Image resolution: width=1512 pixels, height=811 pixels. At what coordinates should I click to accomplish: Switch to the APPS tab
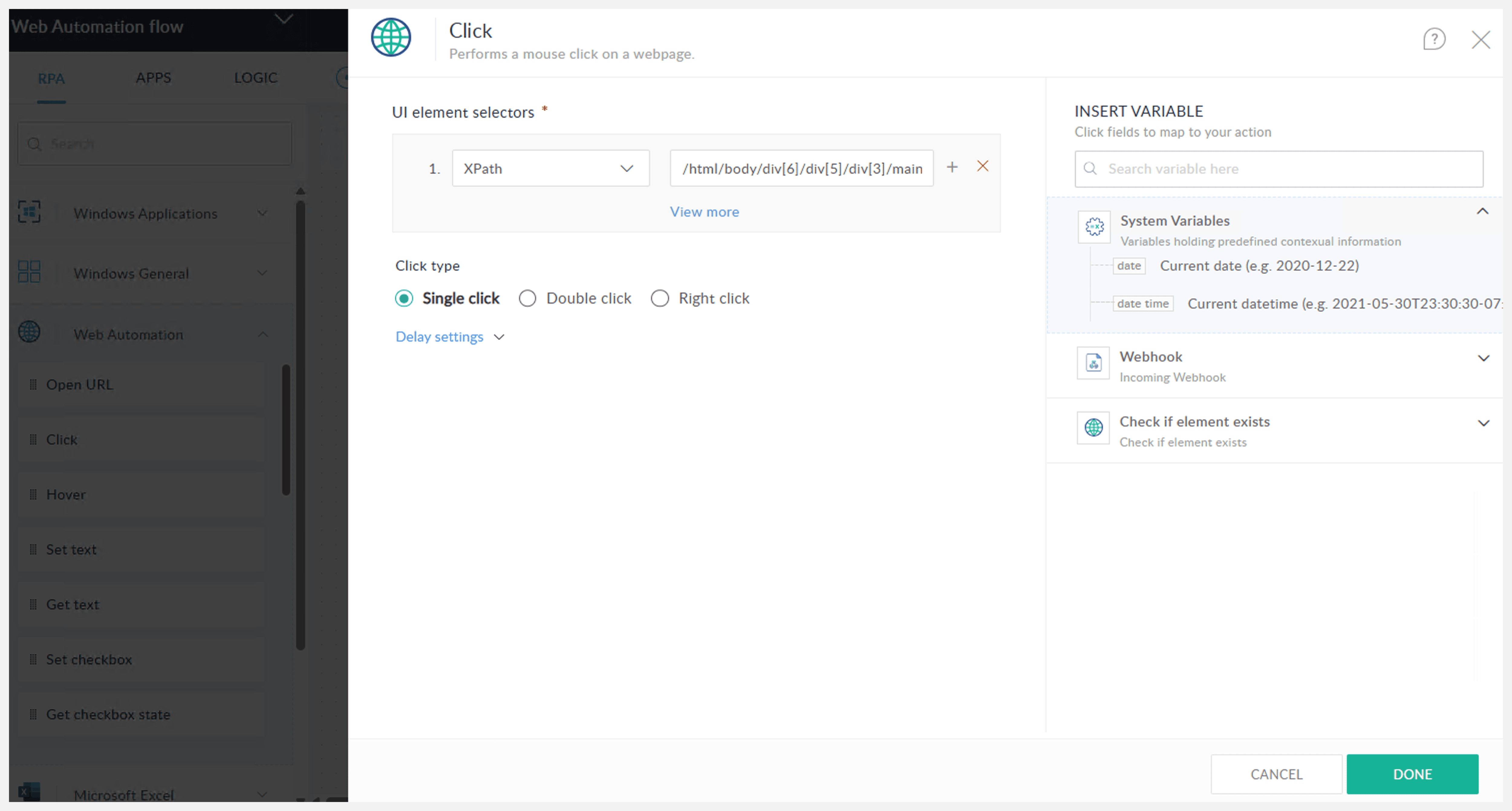[x=153, y=78]
